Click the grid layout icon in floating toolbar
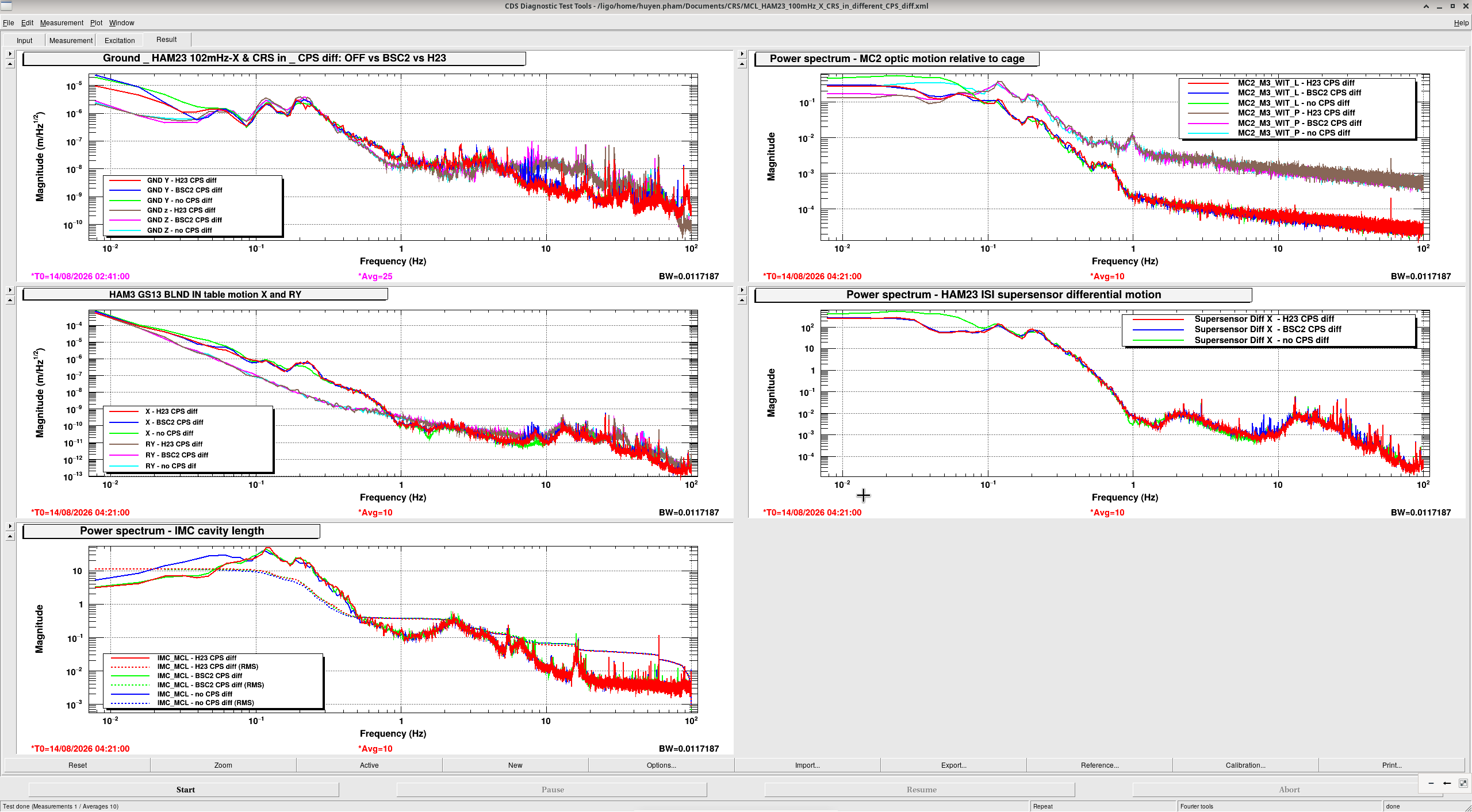This screenshot has height=812, width=1472. (1463, 783)
